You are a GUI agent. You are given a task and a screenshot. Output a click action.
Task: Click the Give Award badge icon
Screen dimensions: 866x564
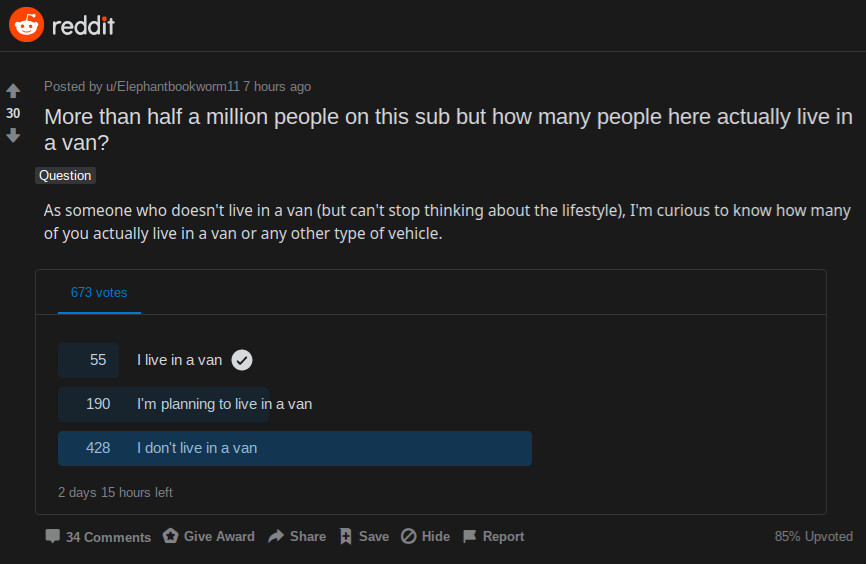click(171, 536)
